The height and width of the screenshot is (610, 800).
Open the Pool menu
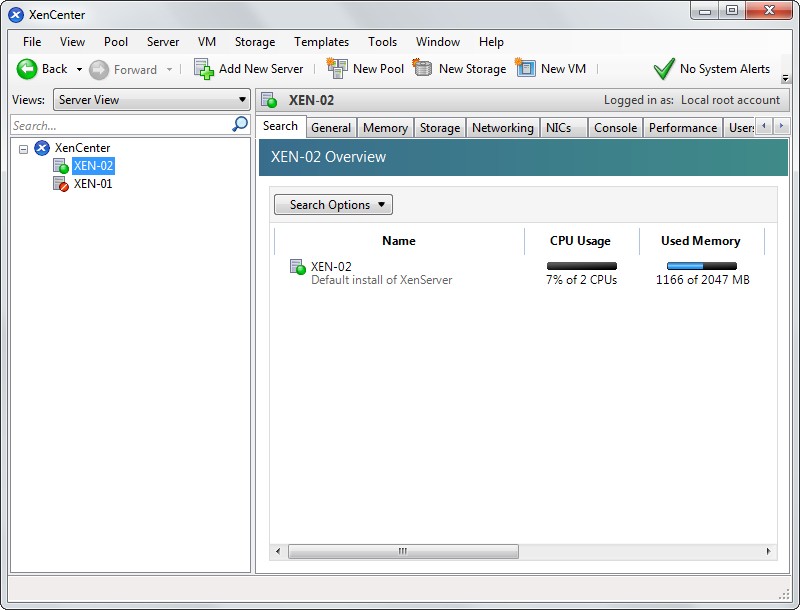(x=116, y=42)
